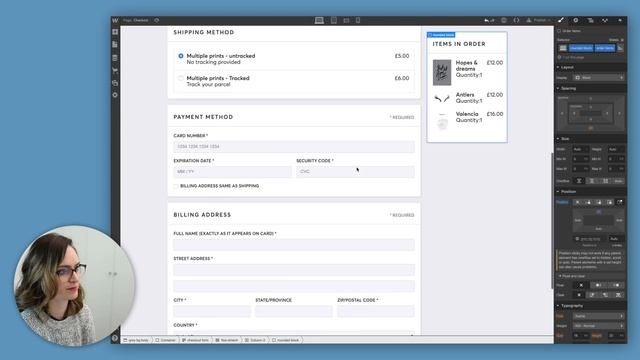Click the Hopes & dreams product thumbnail
Screen dimensions: 640x360
pyautogui.click(x=442, y=72)
